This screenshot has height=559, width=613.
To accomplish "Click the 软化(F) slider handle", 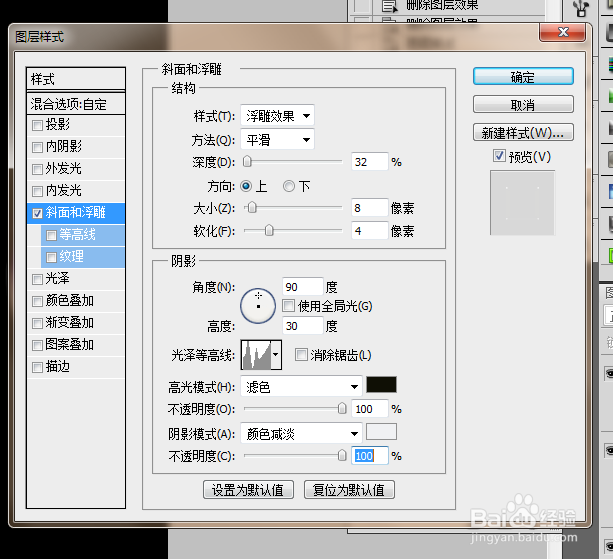I will click(269, 230).
